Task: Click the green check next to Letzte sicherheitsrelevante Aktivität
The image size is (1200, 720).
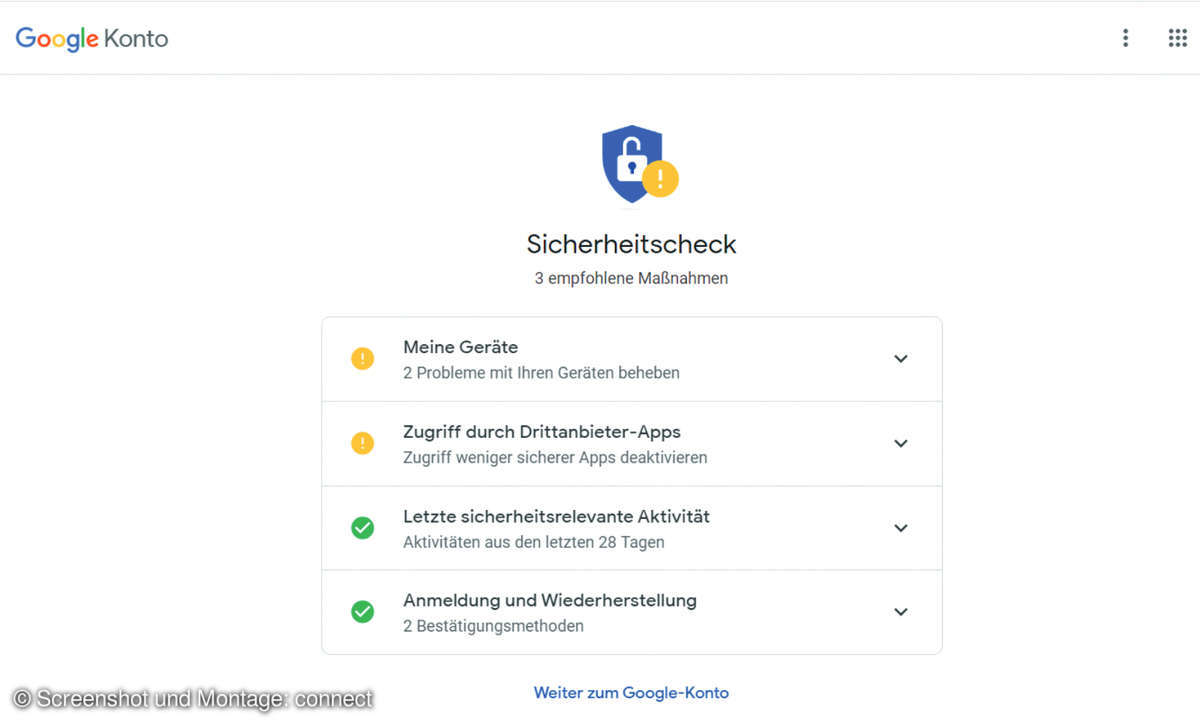Action: pyautogui.click(x=362, y=528)
